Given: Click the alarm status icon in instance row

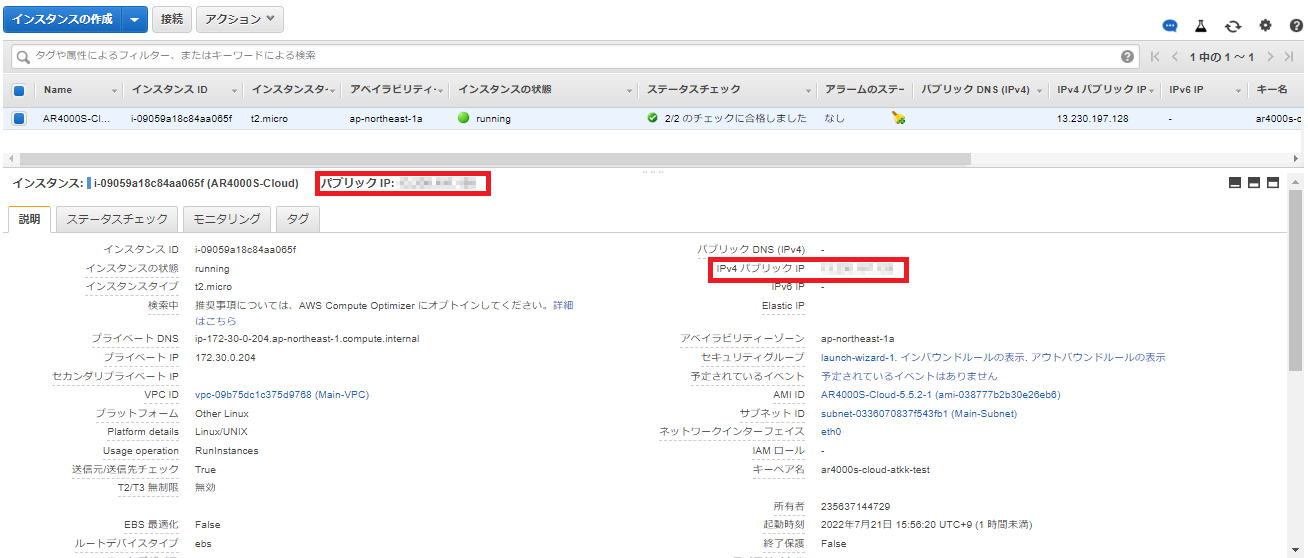Looking at the screenshot, I should [898, 118].
